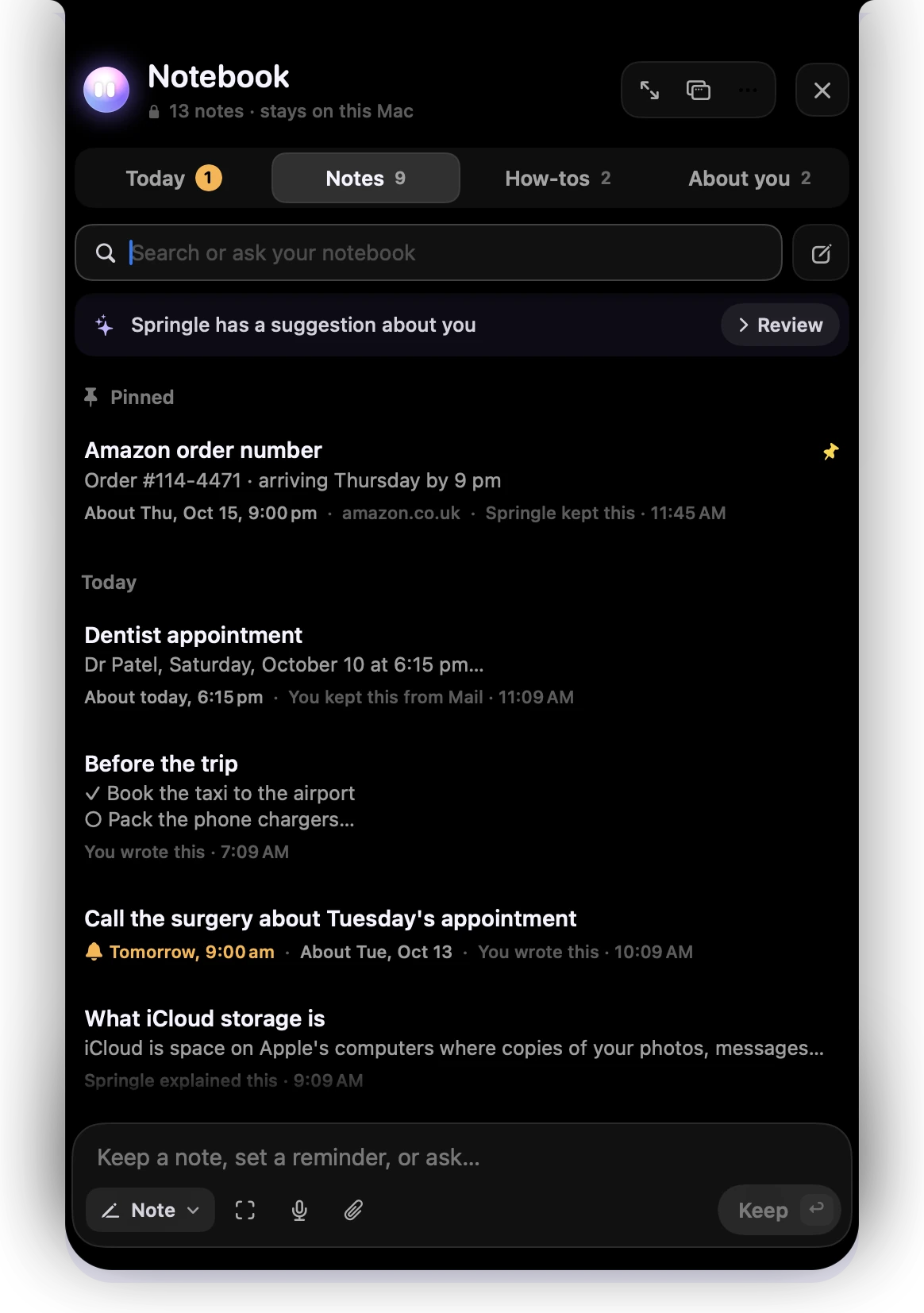Unpin the Amazon order number note
Image resolution: width=924 pixels, height=1313 pixels.
click(x=830, y=452)
